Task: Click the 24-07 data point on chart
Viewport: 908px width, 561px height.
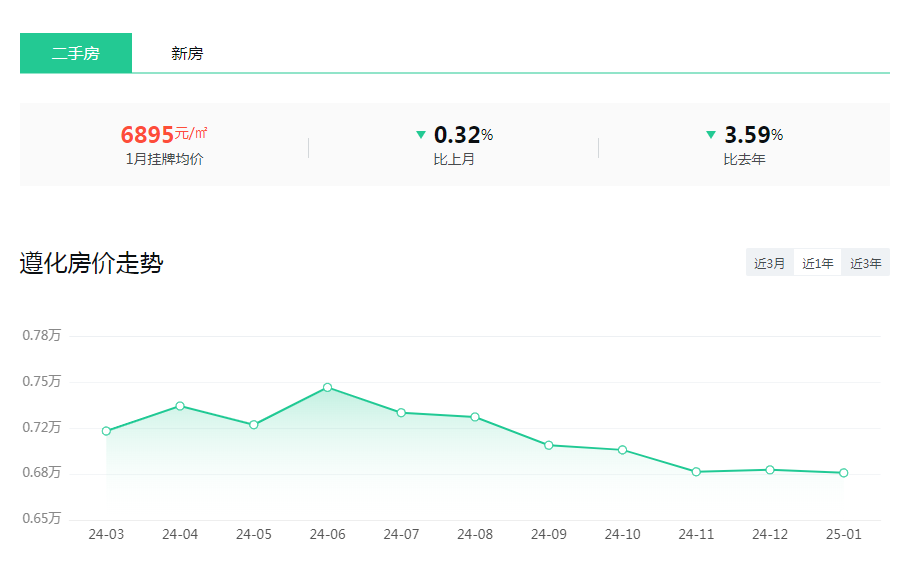Action: (401, 413)
